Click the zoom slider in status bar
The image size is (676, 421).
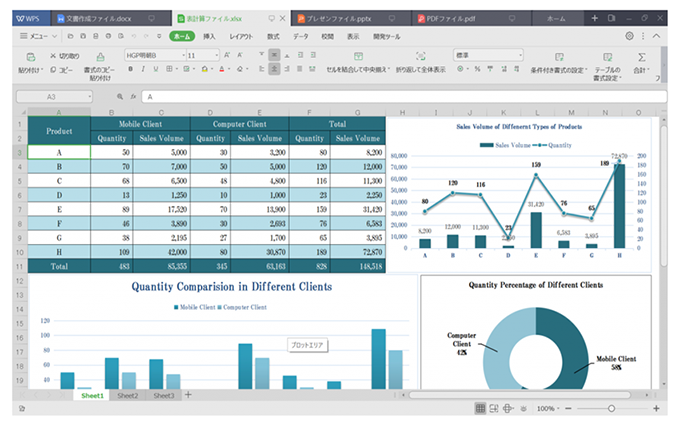[611, 409]
